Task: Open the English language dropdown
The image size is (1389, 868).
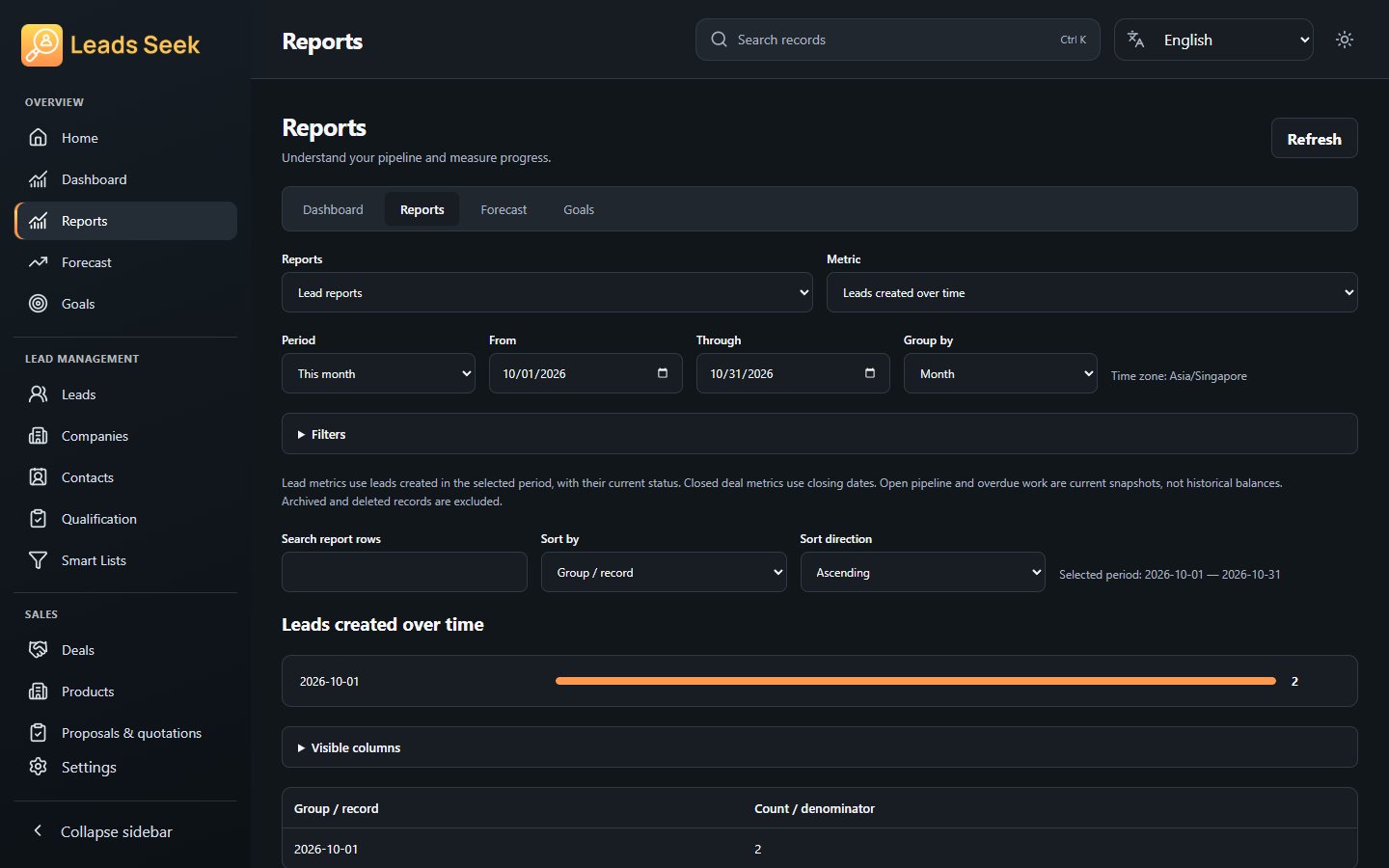Action: tap(1213, 40)
